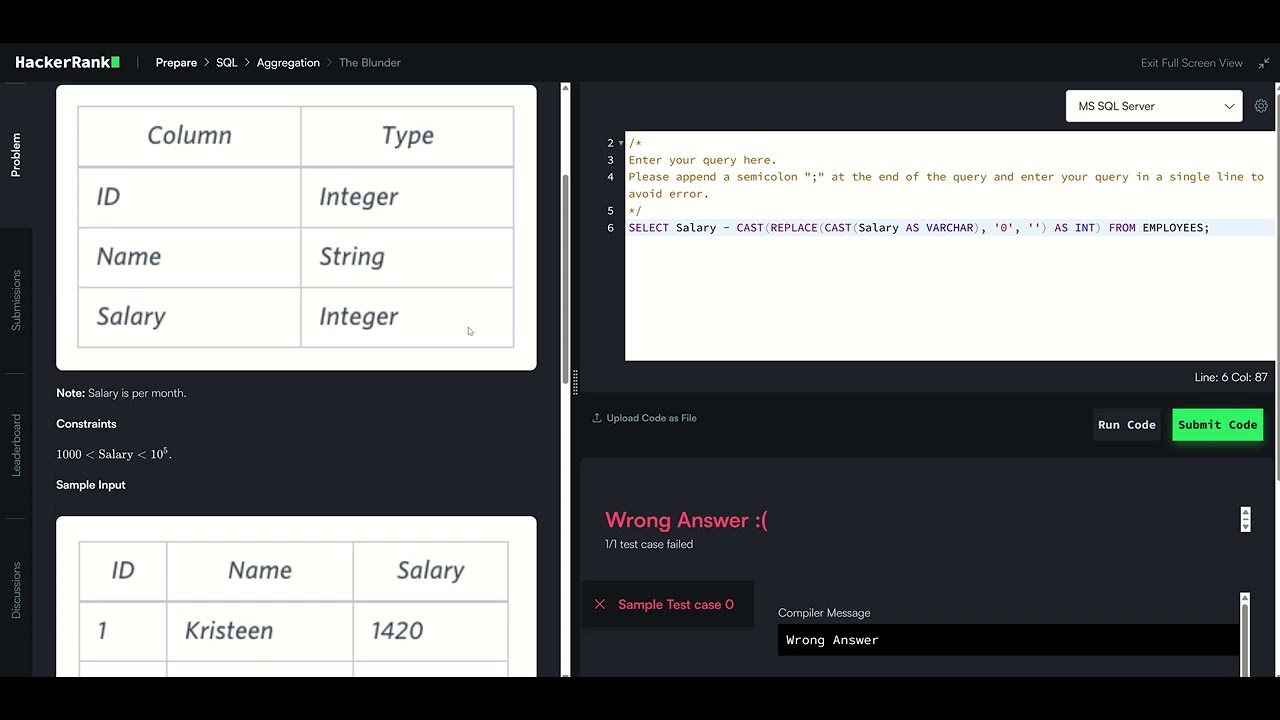Click the HackerRank logo
1280x720 pixels.
[67, 62]
